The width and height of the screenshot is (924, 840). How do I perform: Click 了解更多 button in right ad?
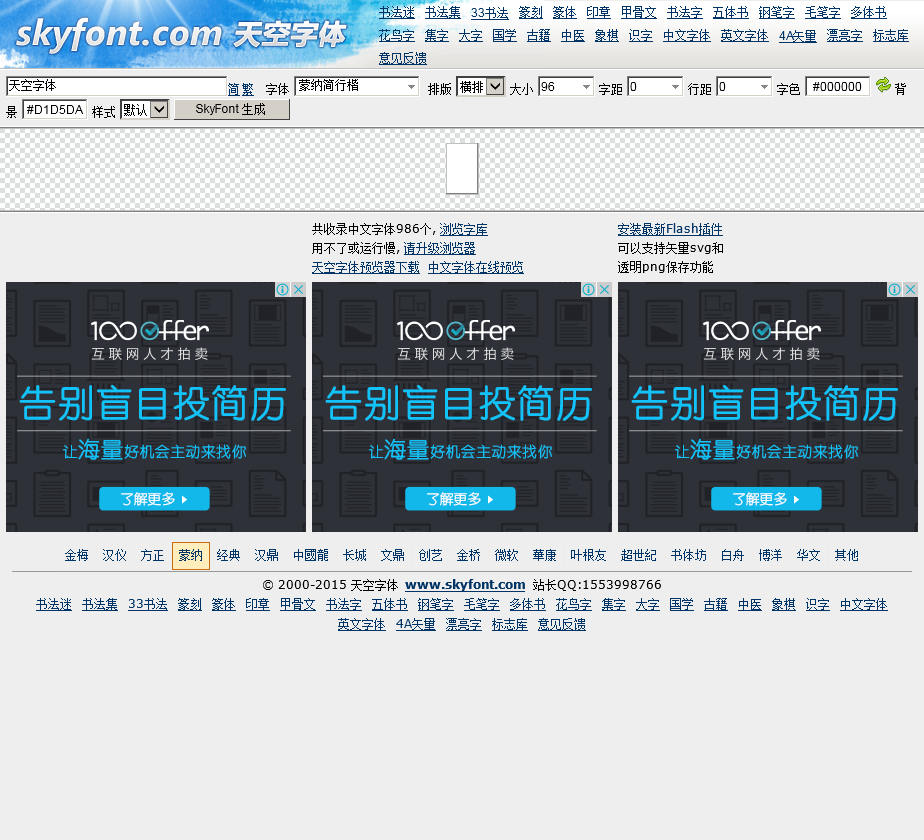click(766, 499)
